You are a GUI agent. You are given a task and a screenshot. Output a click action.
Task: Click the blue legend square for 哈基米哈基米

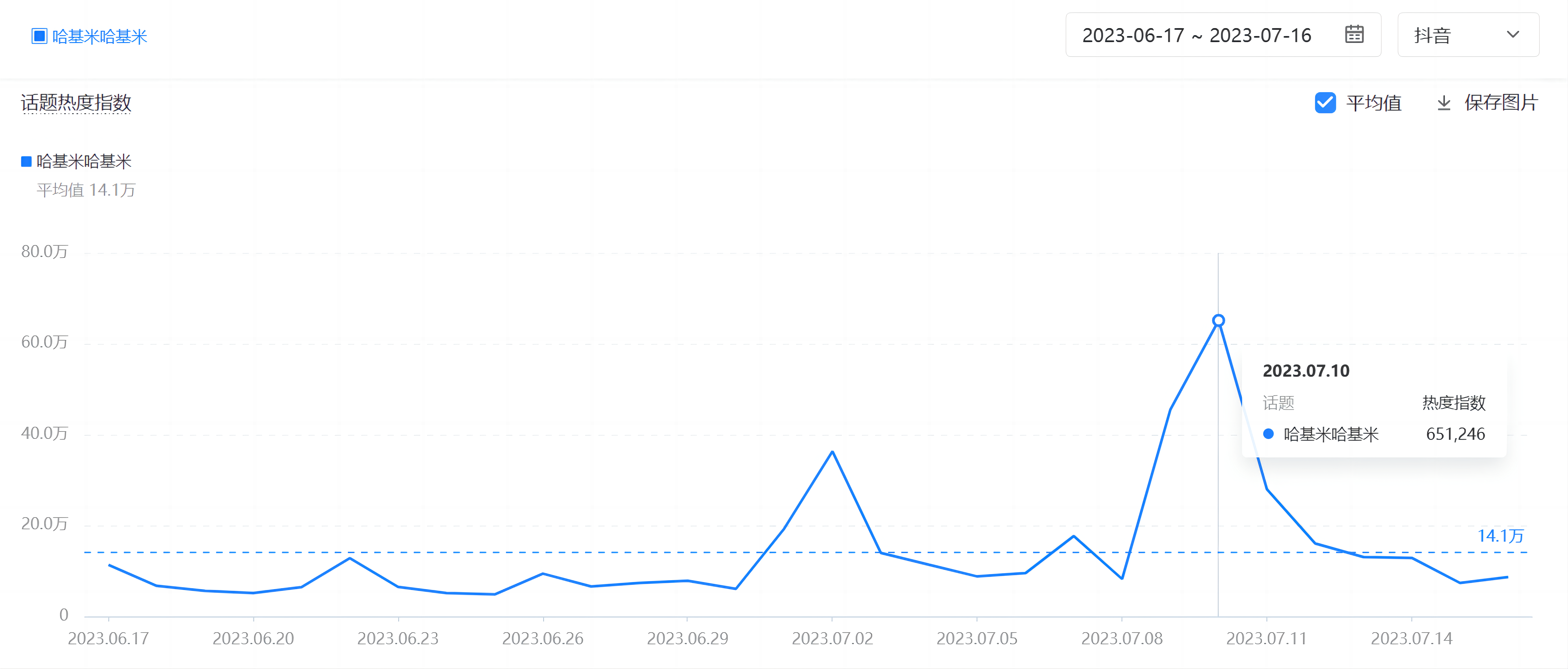(x=26, y=161)
